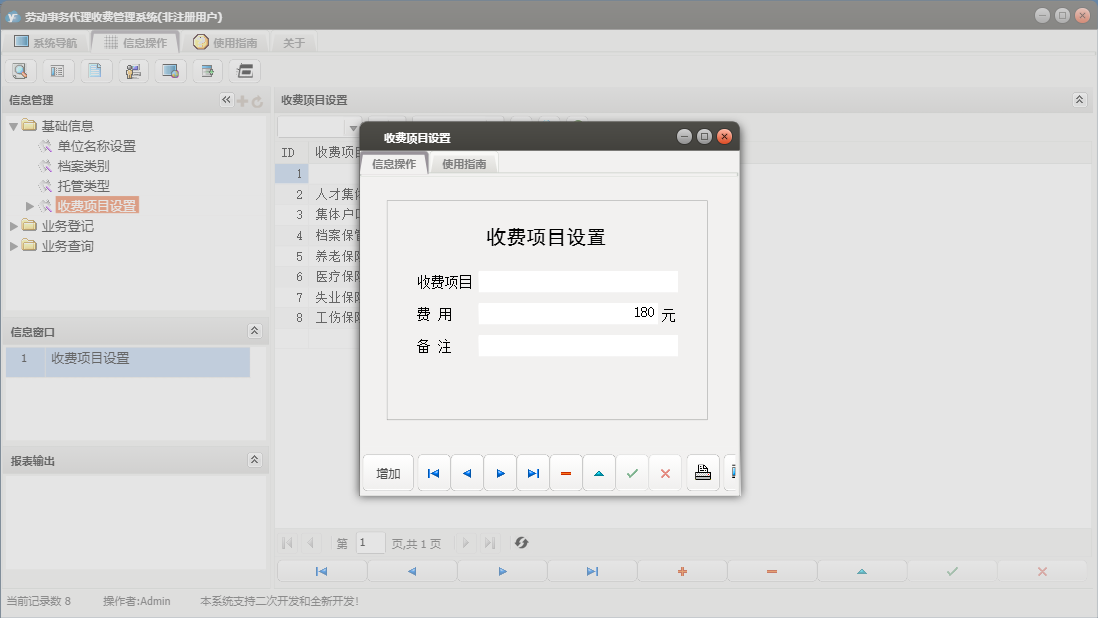
Task: Click the red minus delete icon in dialog
Action: click(x=566, y=473)
